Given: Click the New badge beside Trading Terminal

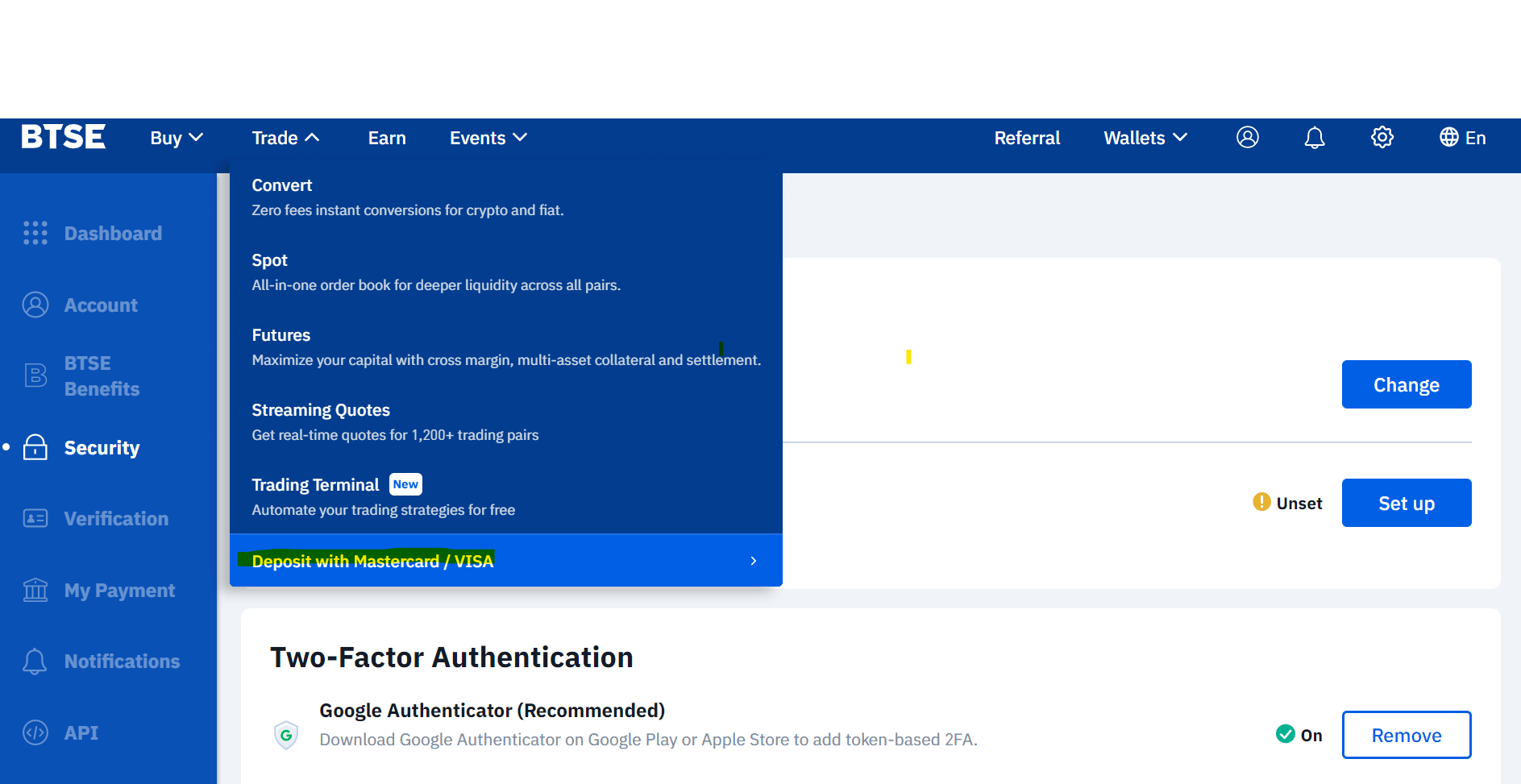Looking at the screenshot, I should click(x=405, y=483).
